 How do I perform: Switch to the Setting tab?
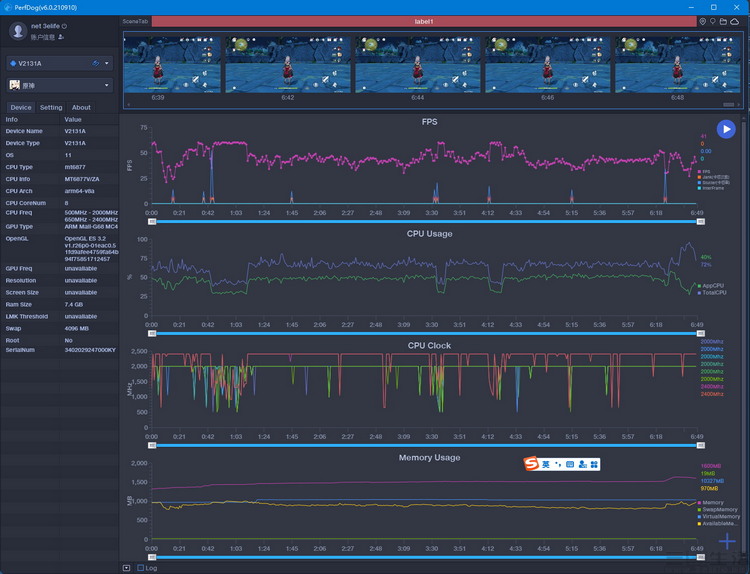(51, 108)
